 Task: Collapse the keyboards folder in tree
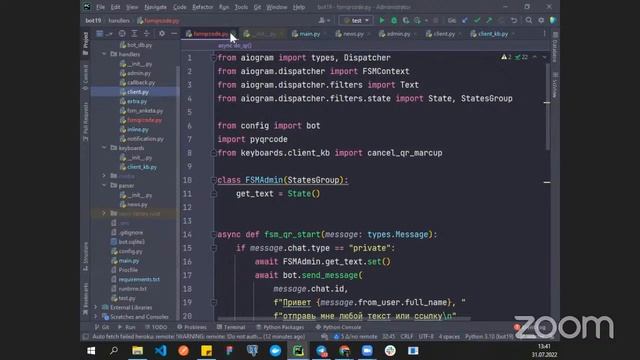(104, 148)
